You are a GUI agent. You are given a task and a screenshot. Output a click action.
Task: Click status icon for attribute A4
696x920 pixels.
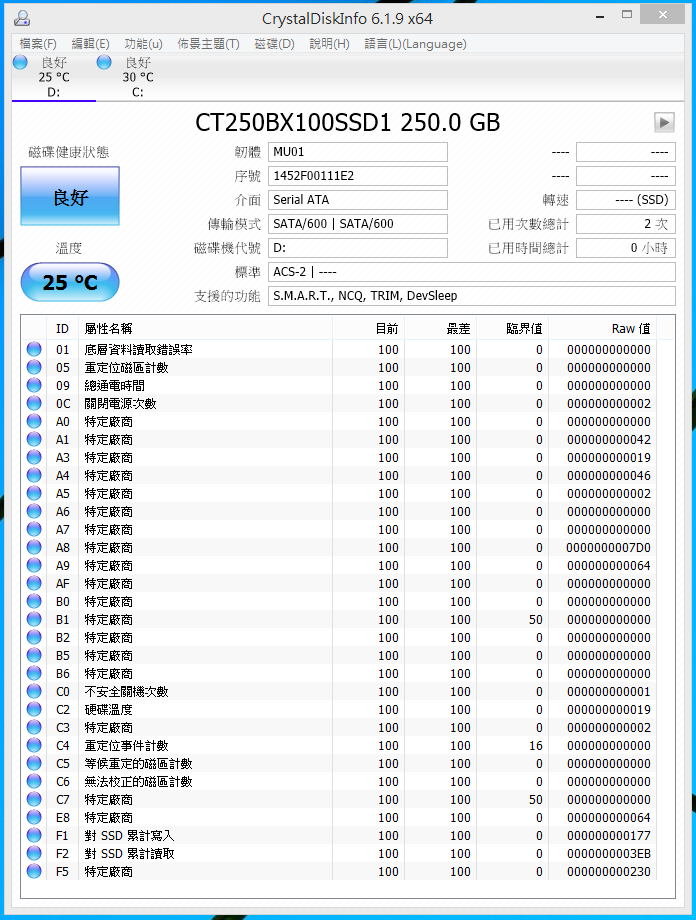(34, 475)
